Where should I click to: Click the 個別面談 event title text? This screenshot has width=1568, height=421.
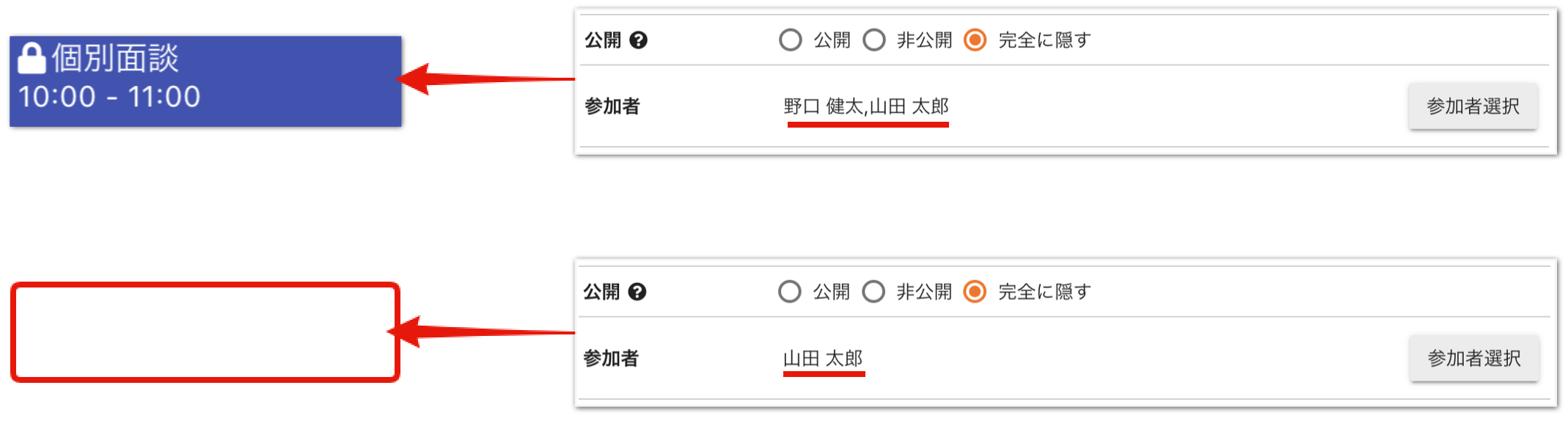pos(115,58)
